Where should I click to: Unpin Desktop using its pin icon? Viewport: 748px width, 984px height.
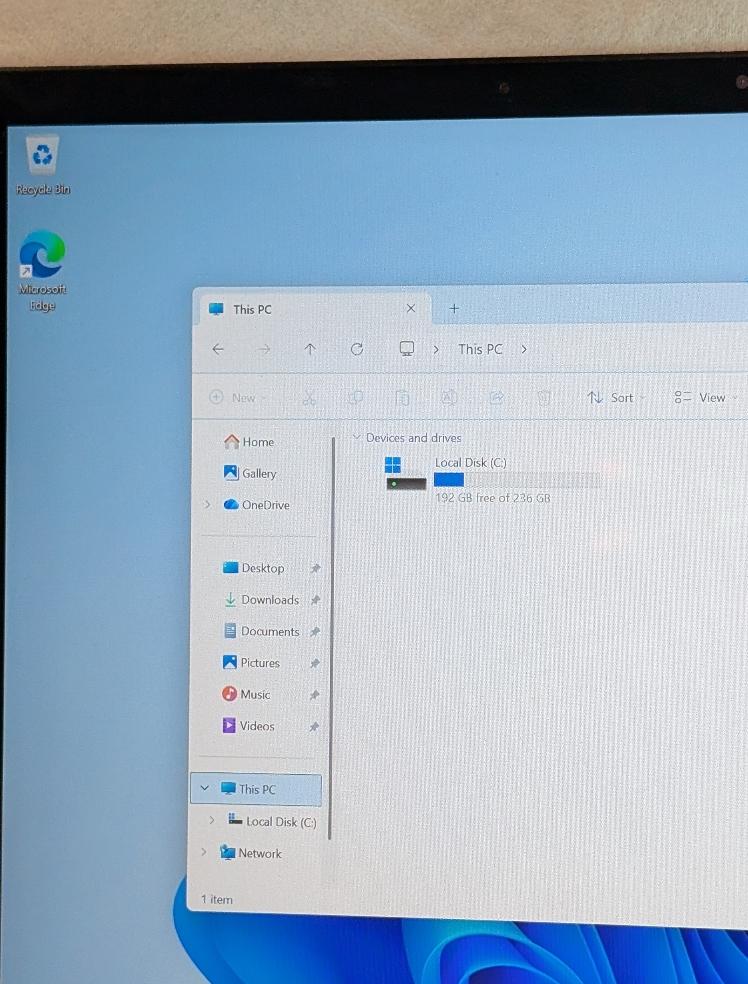[315, 569]
